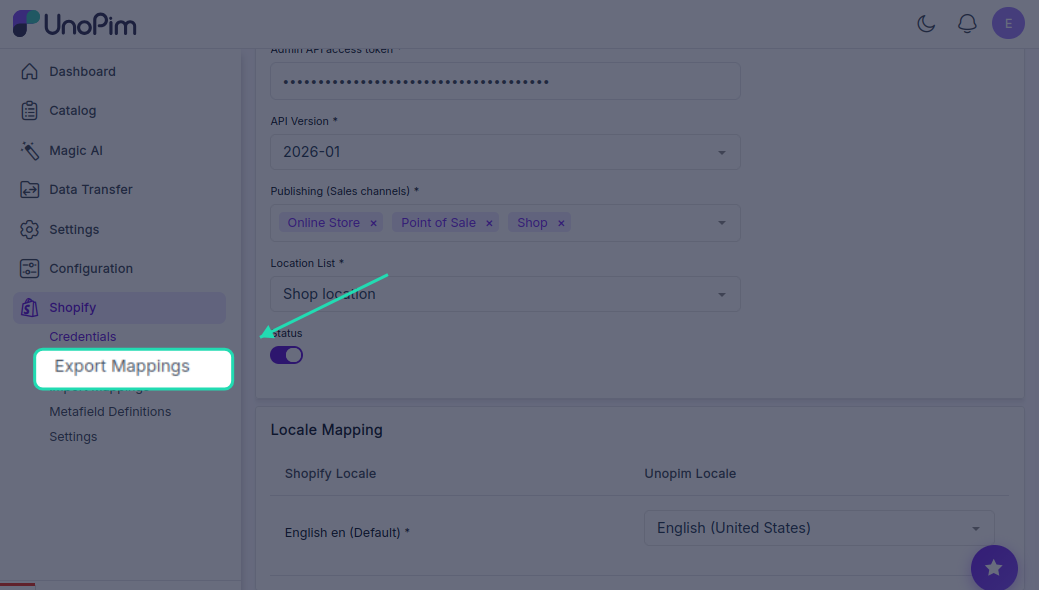
Task: Open Metafield Definitions submenu link
Action: [110, 412]
